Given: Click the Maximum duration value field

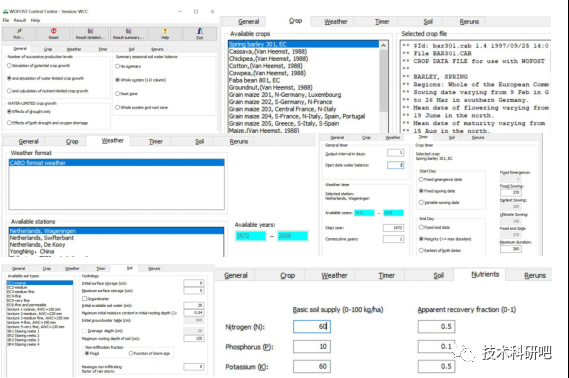Looking at the screenshot, I should pos(511,249).
